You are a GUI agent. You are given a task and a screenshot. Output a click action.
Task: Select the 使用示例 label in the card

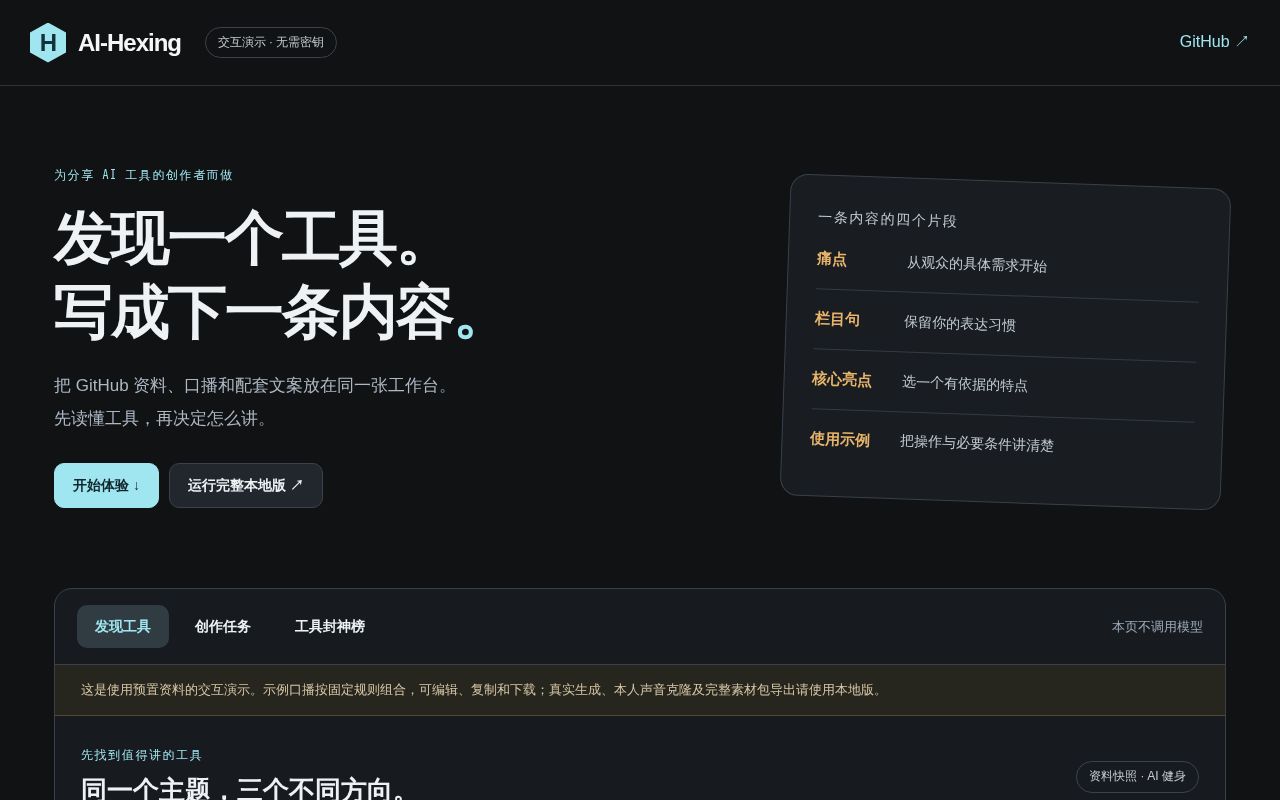pyautogui.click(x=839, y=440)
